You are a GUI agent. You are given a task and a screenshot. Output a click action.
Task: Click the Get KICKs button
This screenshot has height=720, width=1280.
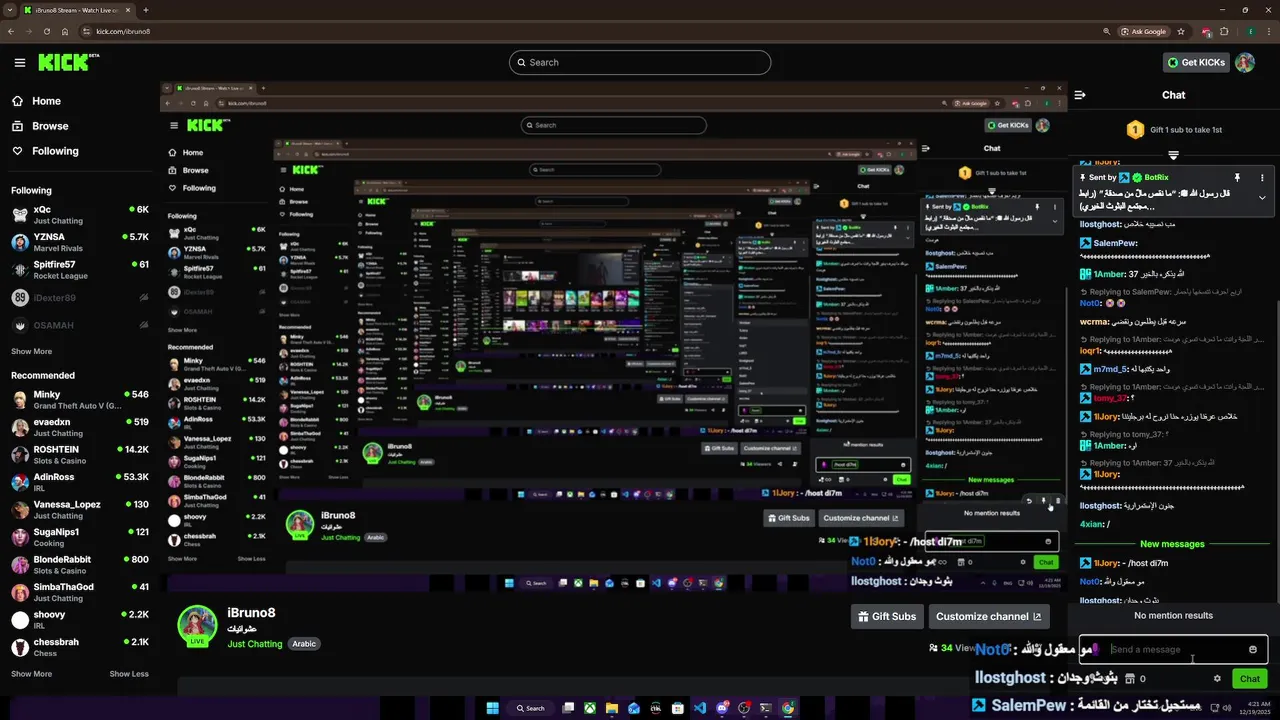tap(1196, 62)
